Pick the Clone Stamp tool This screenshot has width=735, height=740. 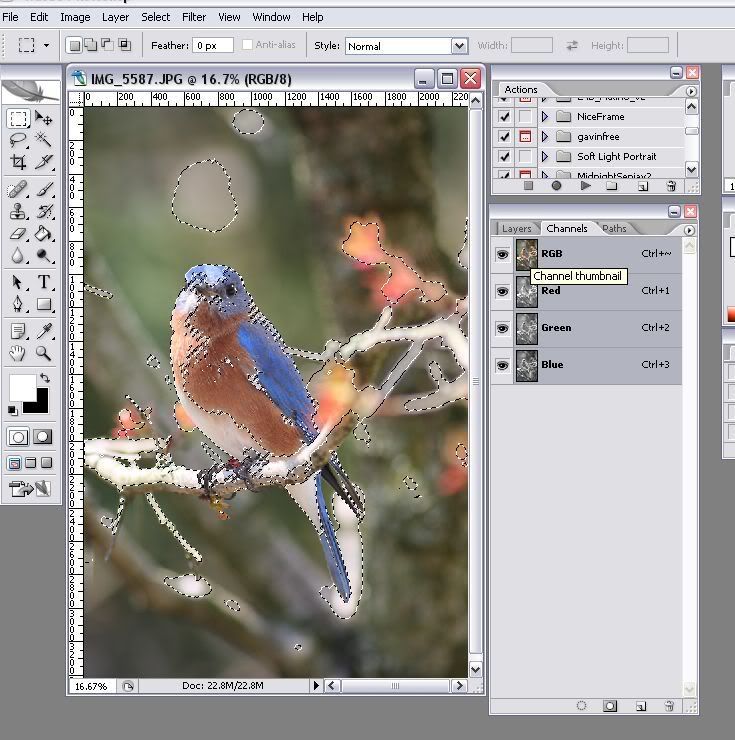18,211
